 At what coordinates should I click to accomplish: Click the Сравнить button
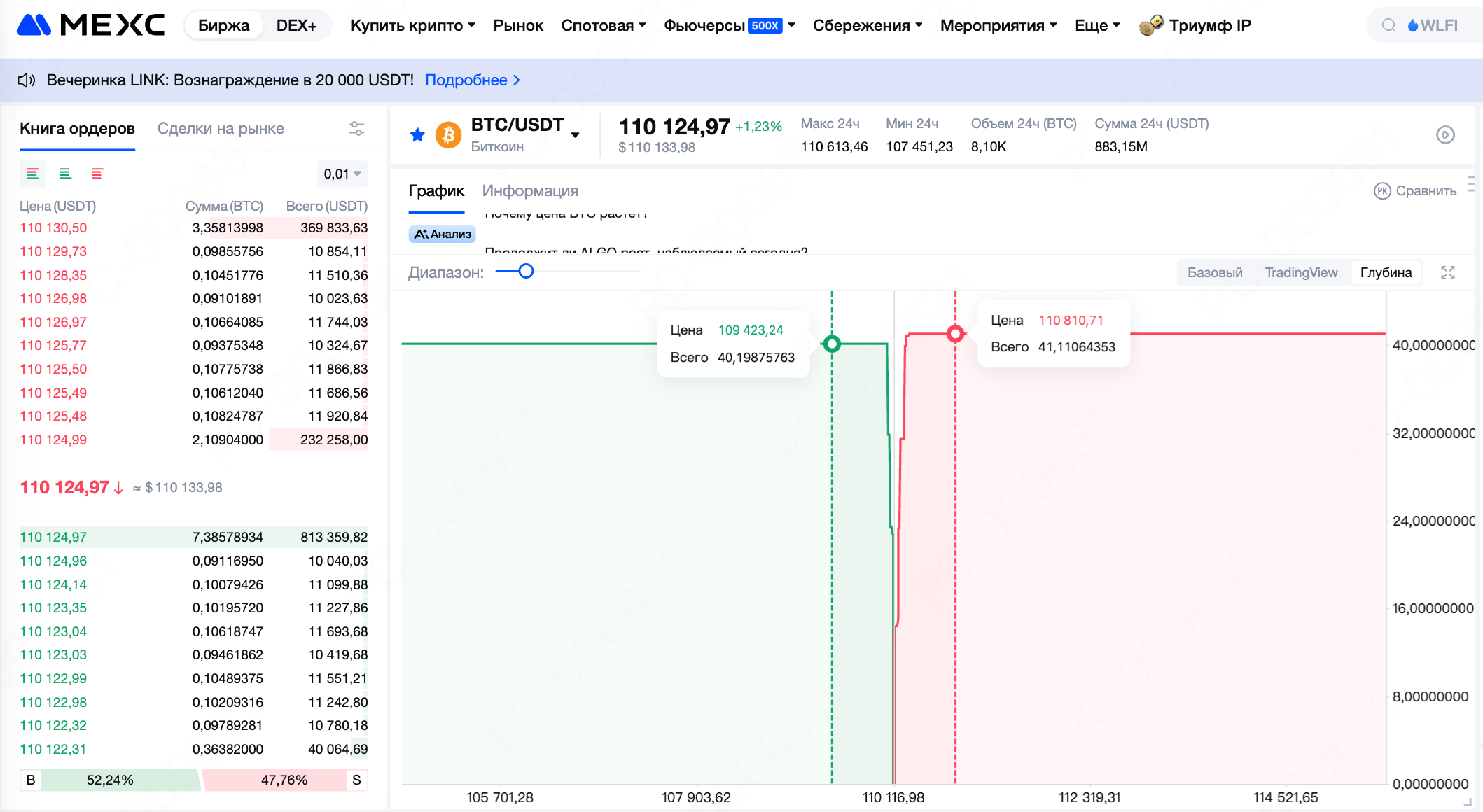(1416, 190)
